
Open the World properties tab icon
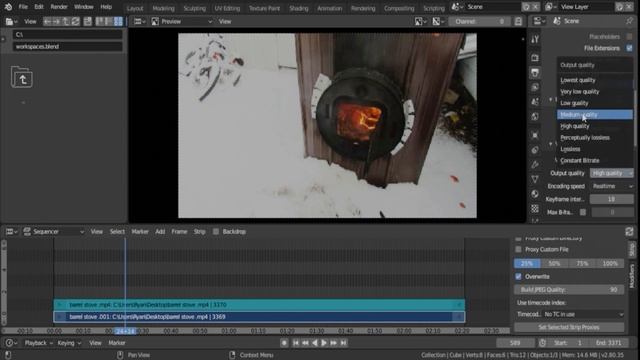(x=535, y=117)
